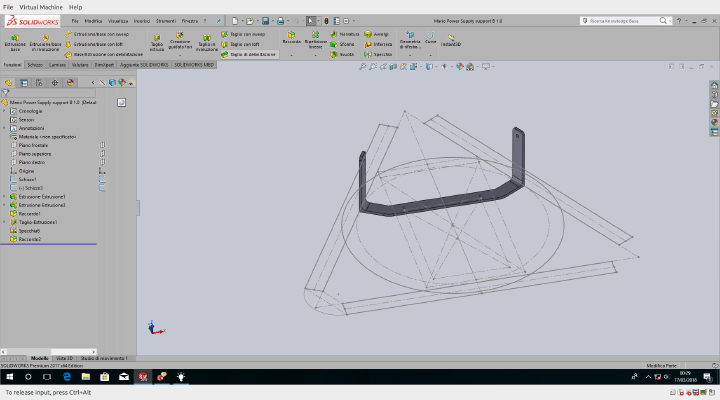Open the Save icon dropdown arrow
The image size is (720, 400).
pos(272,21)
